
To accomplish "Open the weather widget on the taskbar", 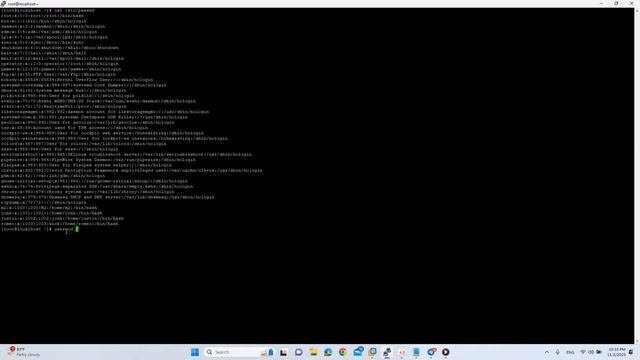I will [24, 352].
